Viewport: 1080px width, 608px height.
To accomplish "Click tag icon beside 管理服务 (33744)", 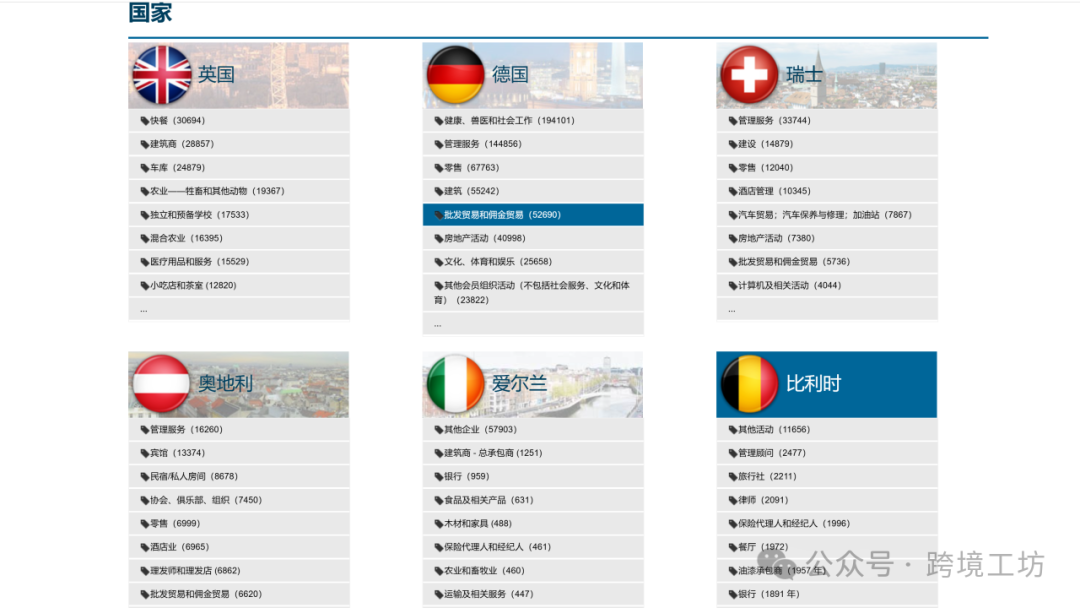I will [733, 121].
